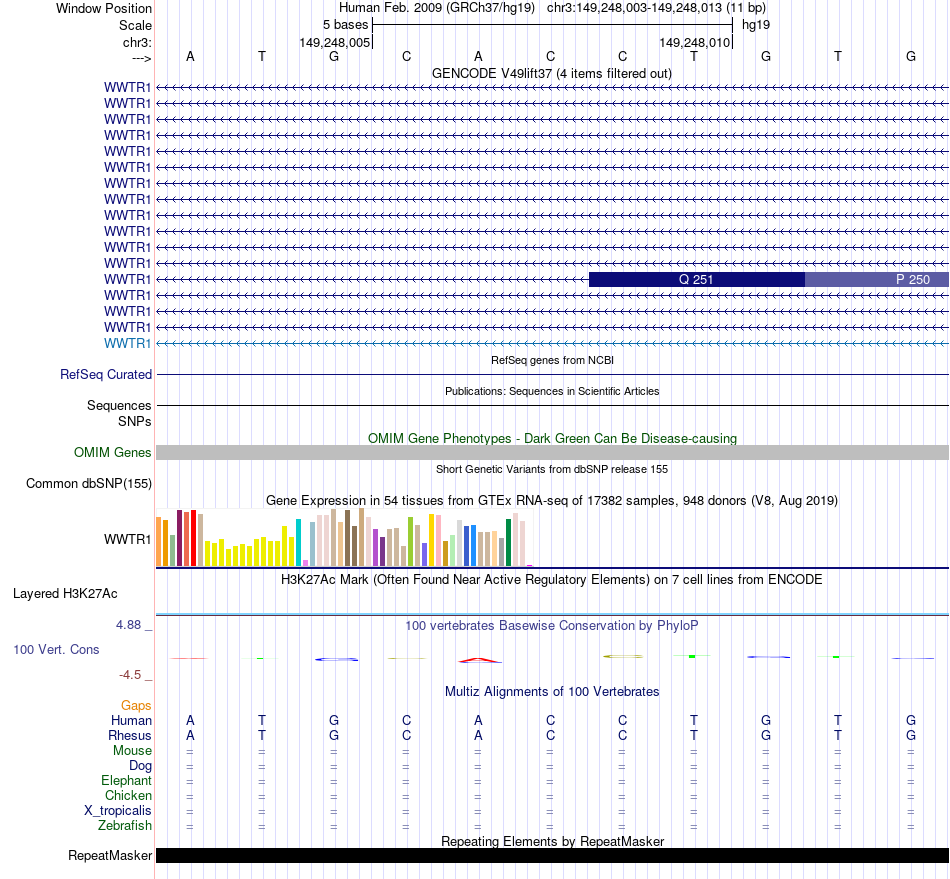Click the Layered H3K27Ac label

point(65,594)
